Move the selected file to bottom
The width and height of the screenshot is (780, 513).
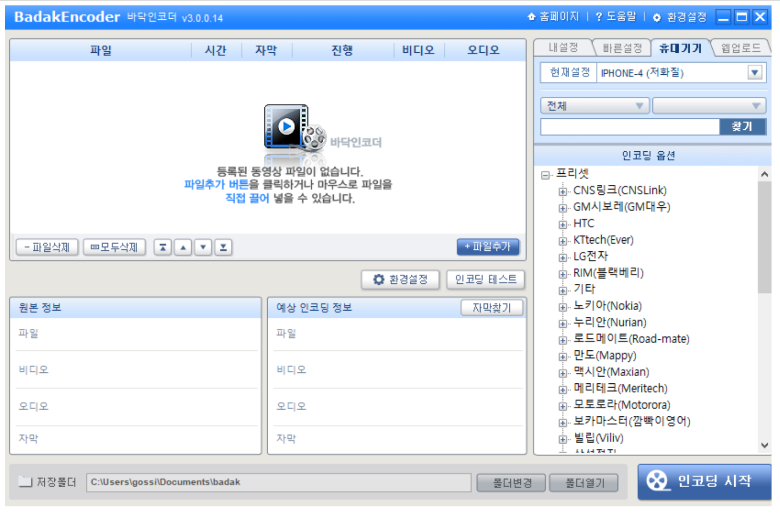pos(223,247)
